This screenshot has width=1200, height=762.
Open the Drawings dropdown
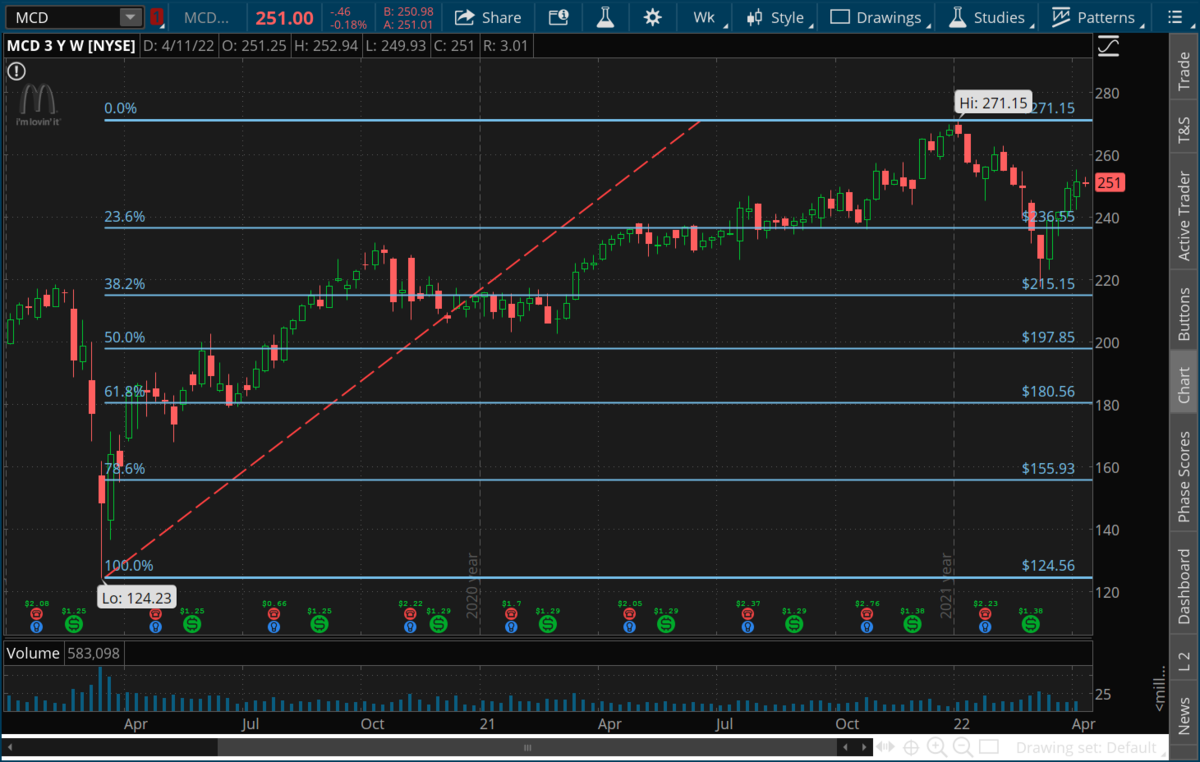click(x=878, y=17)
